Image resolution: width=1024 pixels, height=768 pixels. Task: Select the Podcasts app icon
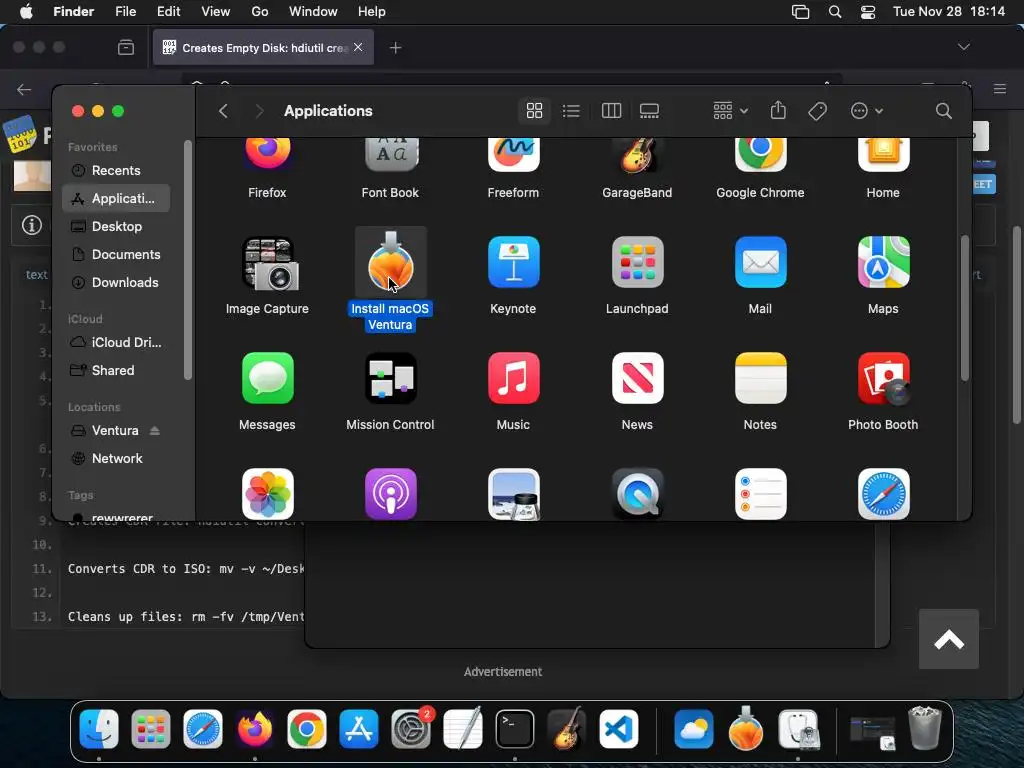pyautogui.click(x=391, y=494)
